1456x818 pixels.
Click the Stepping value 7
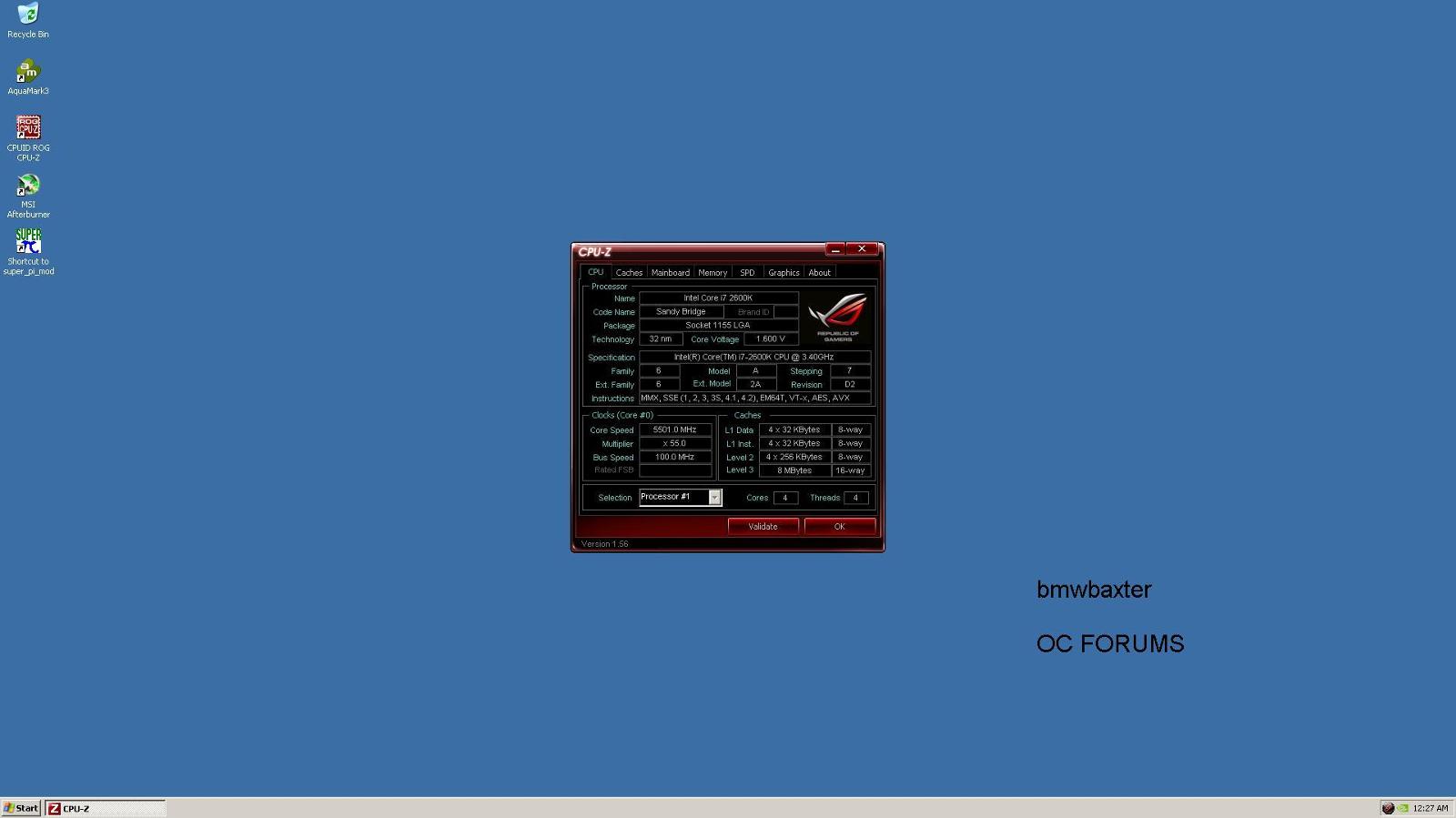click(x=850, y=370)
